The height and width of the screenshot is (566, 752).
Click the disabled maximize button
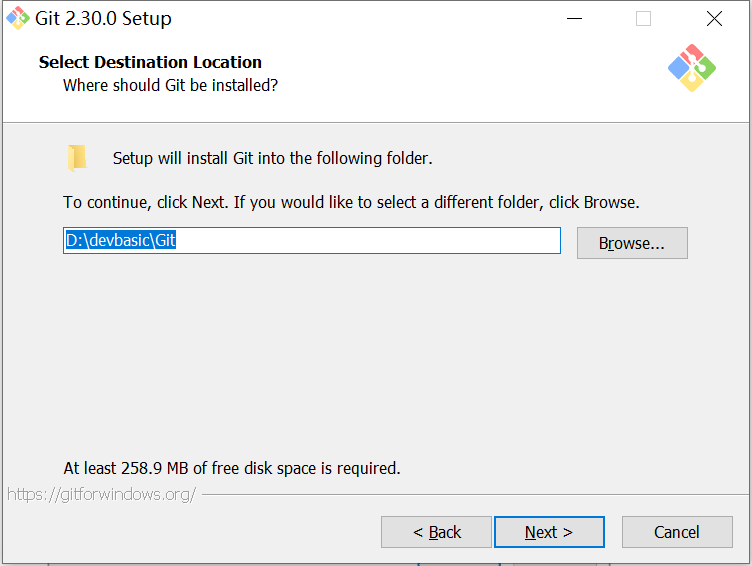[x=643, y=19]
